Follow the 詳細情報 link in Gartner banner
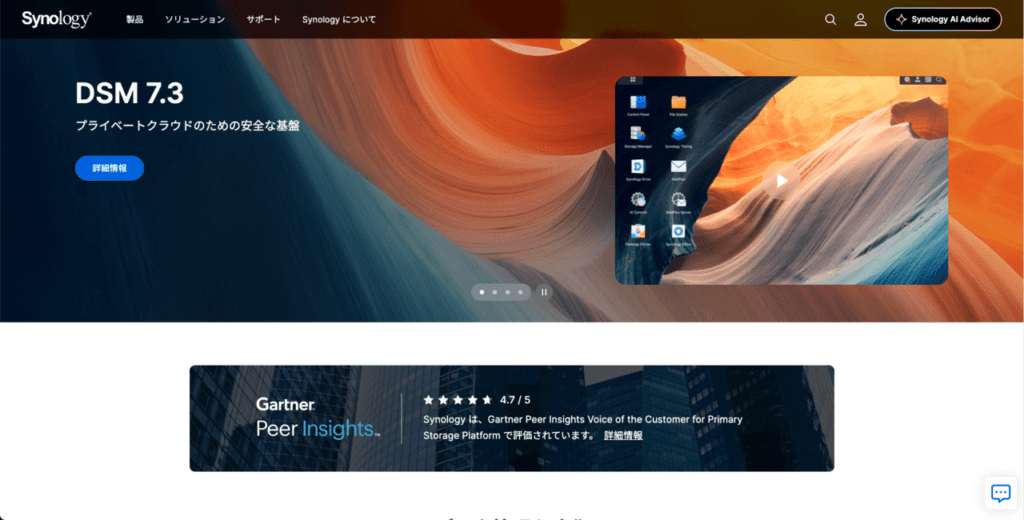This screenshot has width=1024, height=520. pyautogui.click(x=623, y=435)
